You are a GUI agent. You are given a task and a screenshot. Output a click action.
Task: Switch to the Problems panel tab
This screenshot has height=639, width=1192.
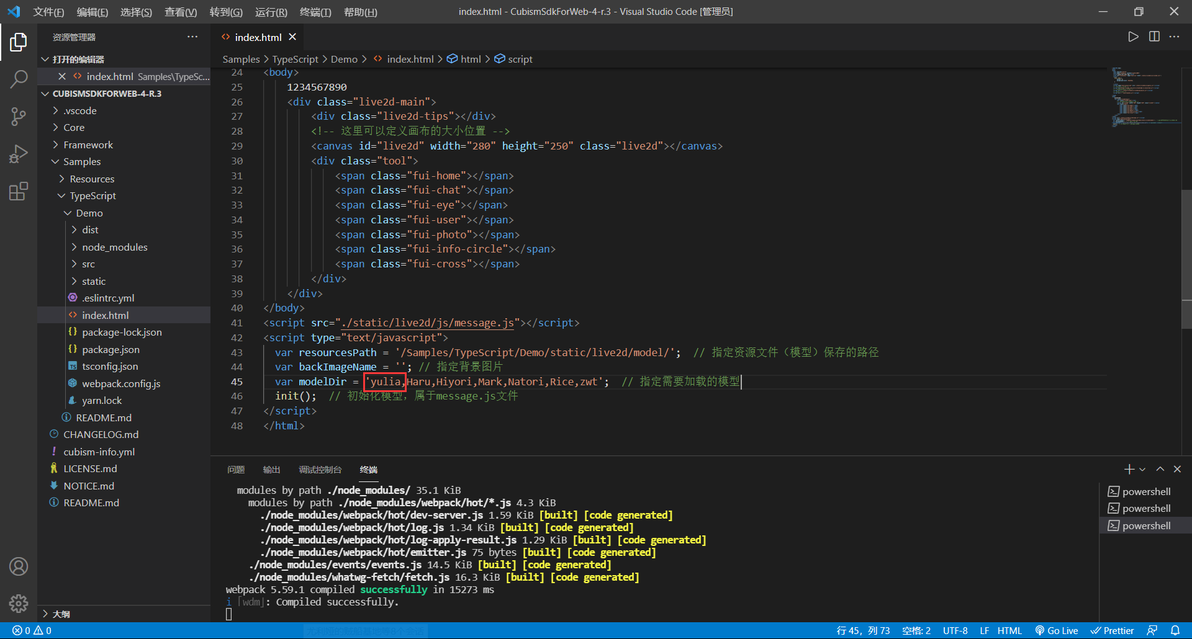[x=236, y=470]
